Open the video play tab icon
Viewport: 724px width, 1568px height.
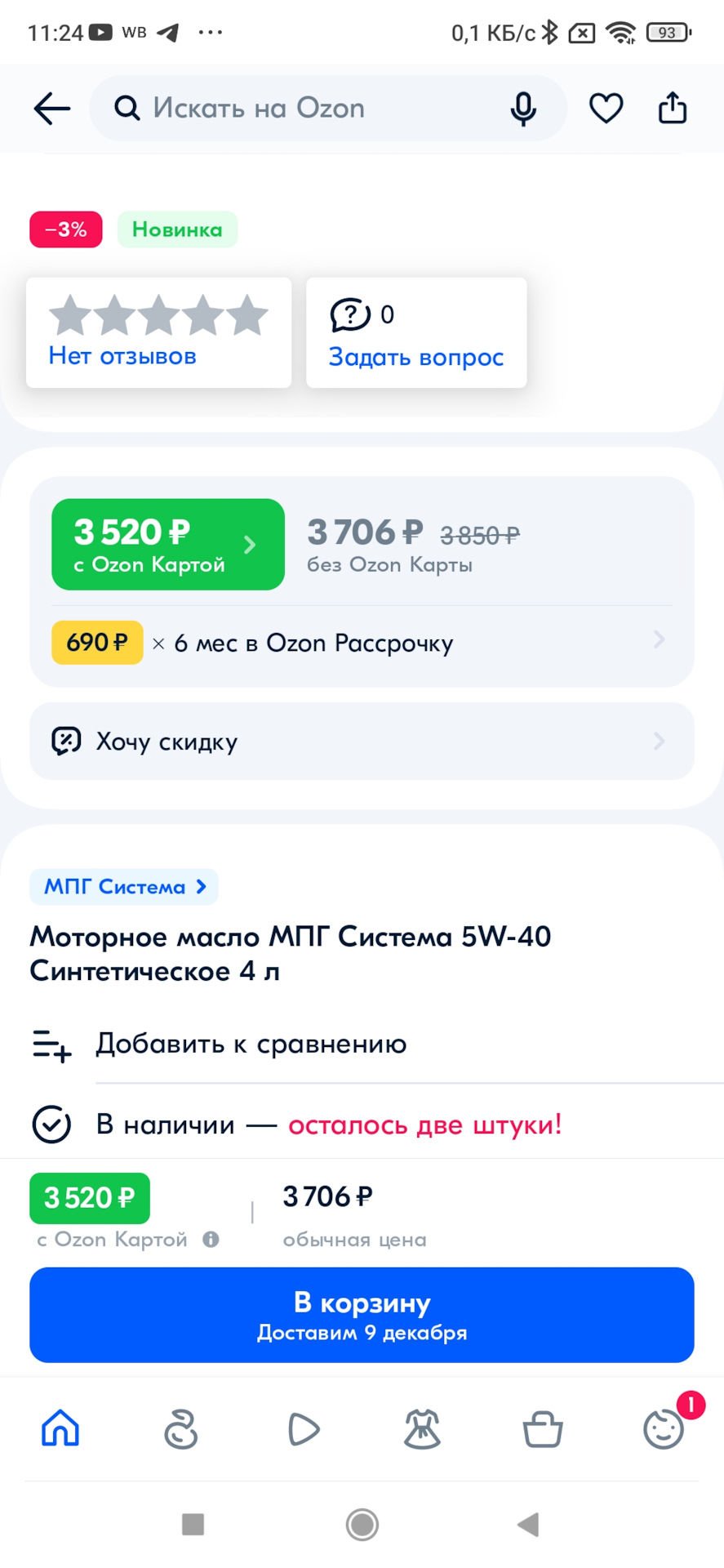pyautogui.click(x=303, y=1429)
